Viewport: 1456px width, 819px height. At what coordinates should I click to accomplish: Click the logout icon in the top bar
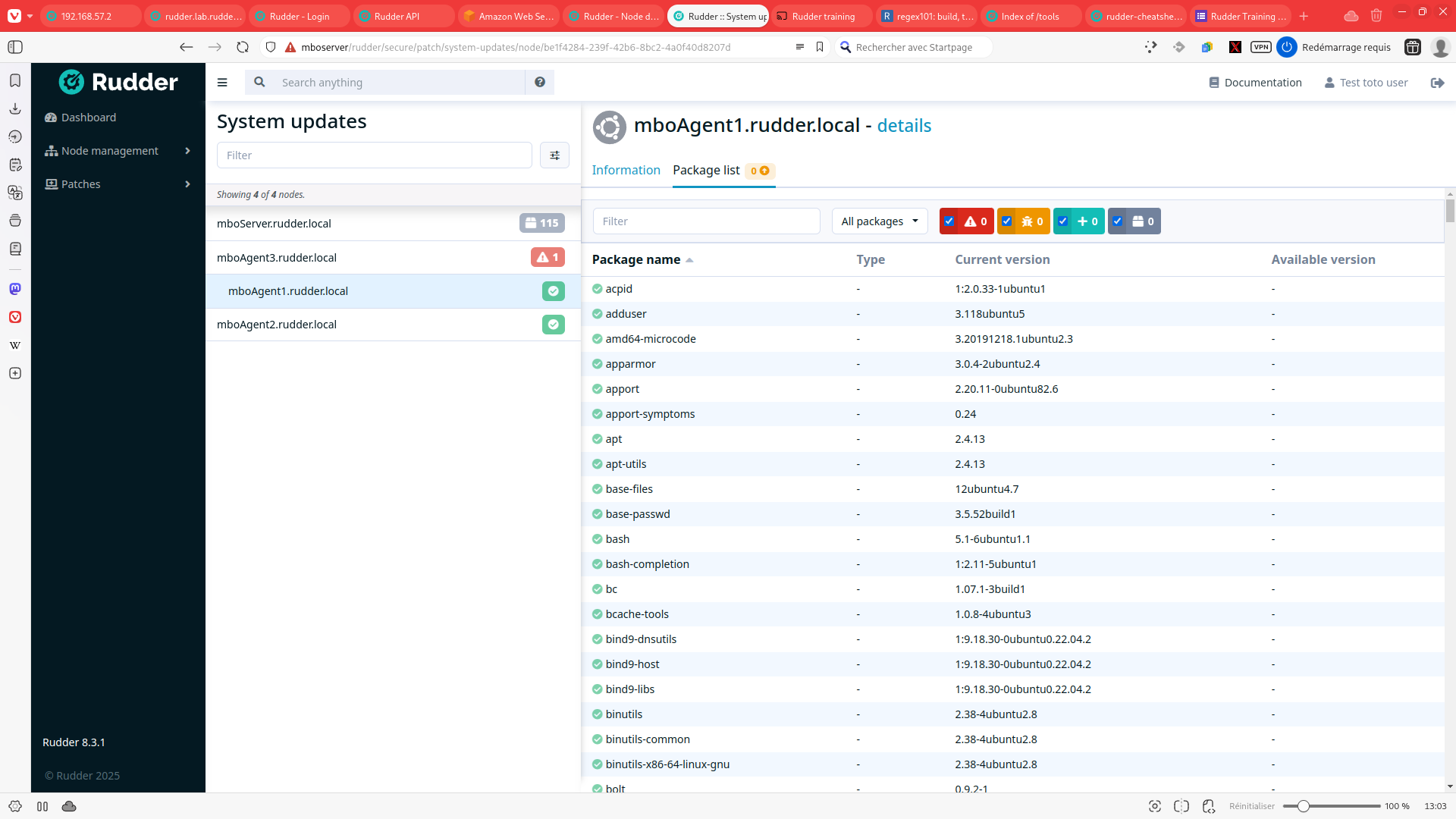point(1437,83)
